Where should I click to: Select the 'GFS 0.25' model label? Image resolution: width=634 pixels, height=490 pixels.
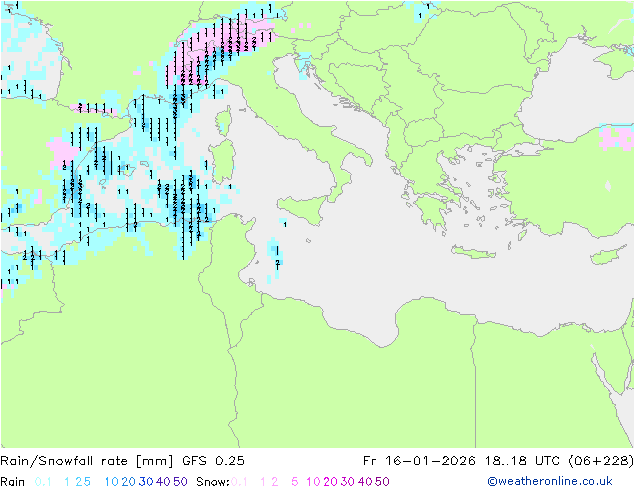(x=213, y=461)
